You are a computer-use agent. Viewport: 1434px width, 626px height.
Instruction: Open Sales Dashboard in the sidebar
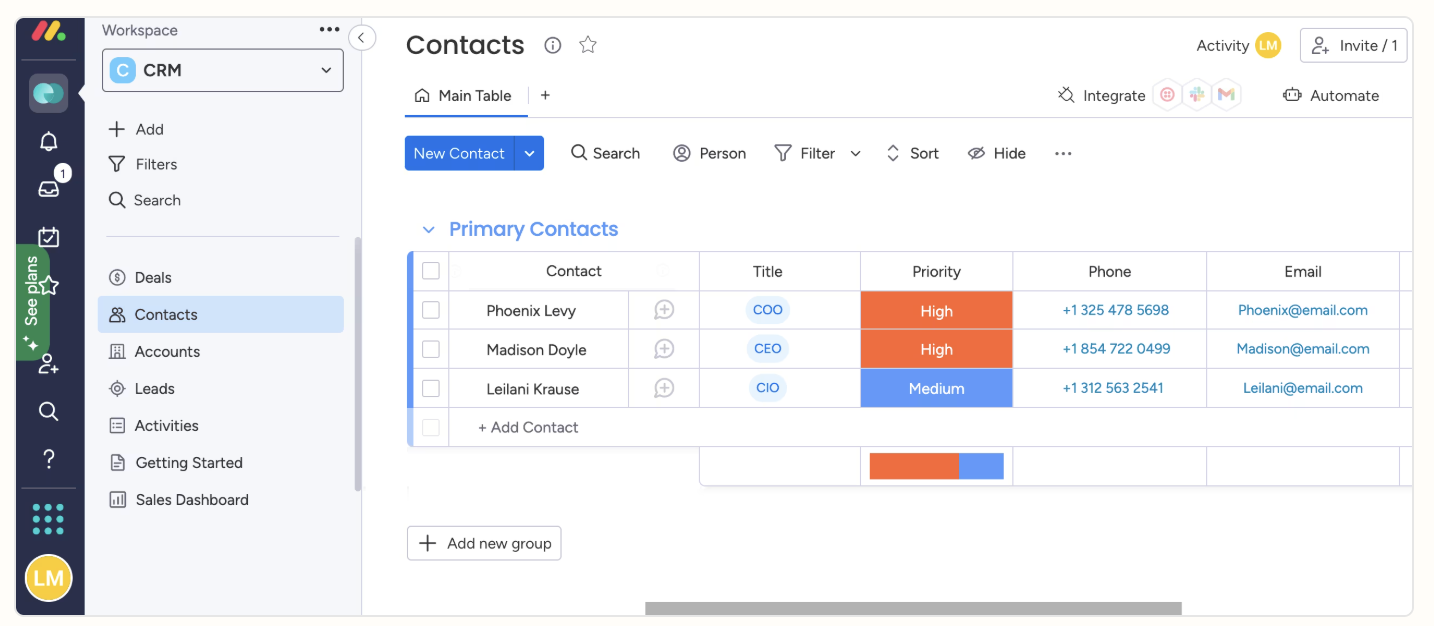[x=192, y=500]
